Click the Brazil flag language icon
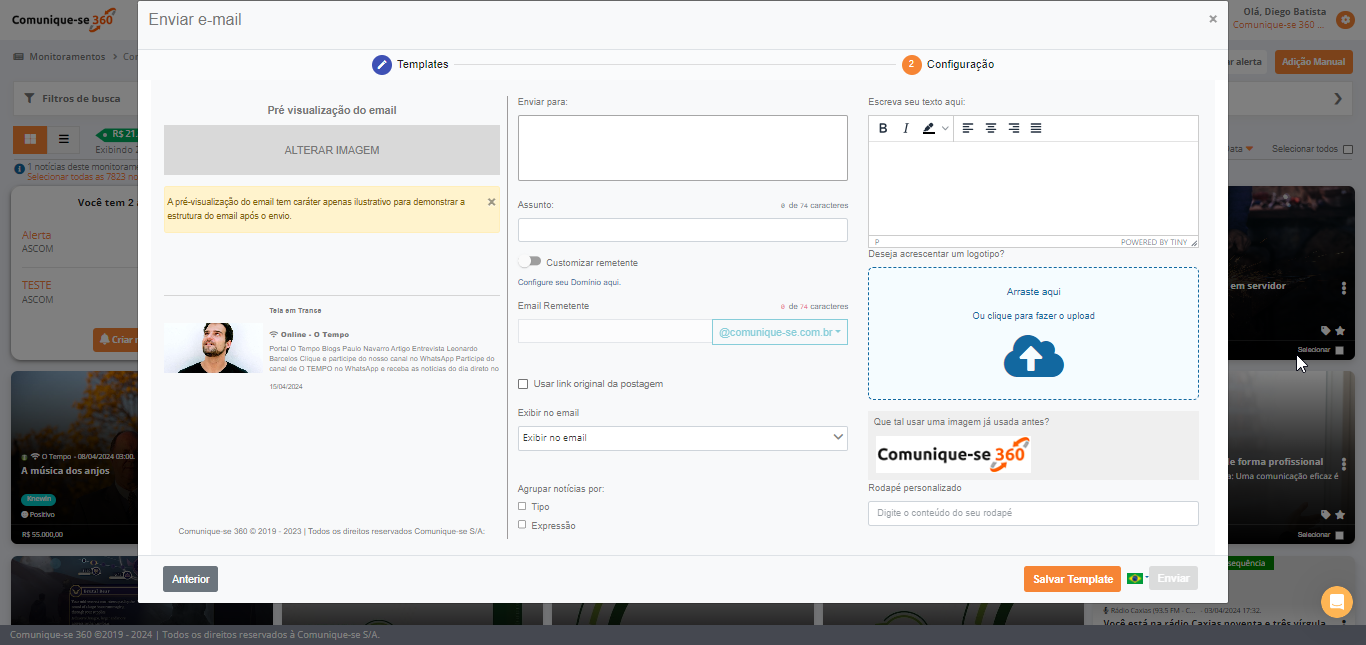This screenshot has height=645, width=1366. pyautogui.click(x=1135, y=578)
